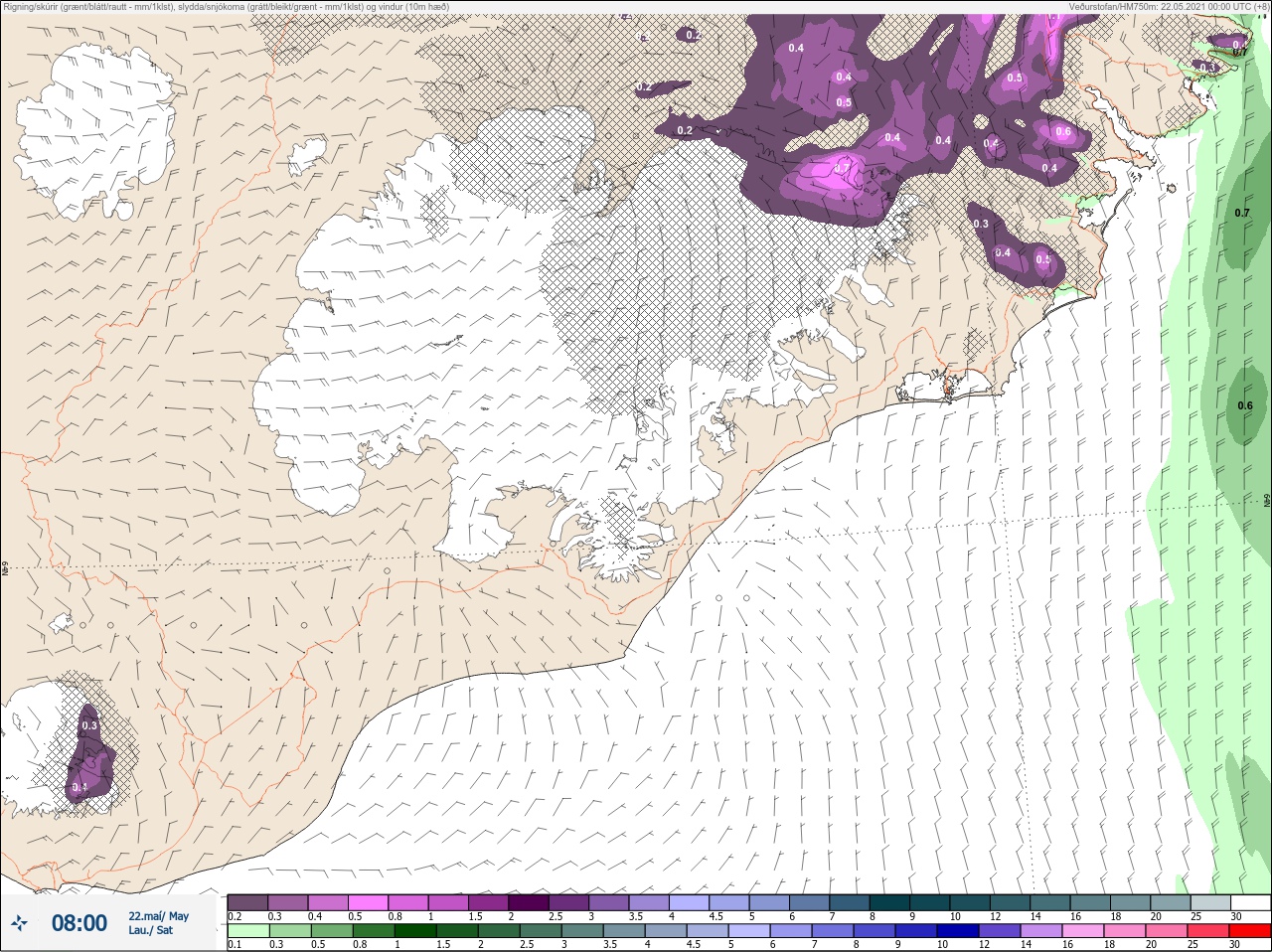This screenshot has width=1272, height=952.
Task: Click the '25' tick label in lower legend
Action: (1194, 945)
